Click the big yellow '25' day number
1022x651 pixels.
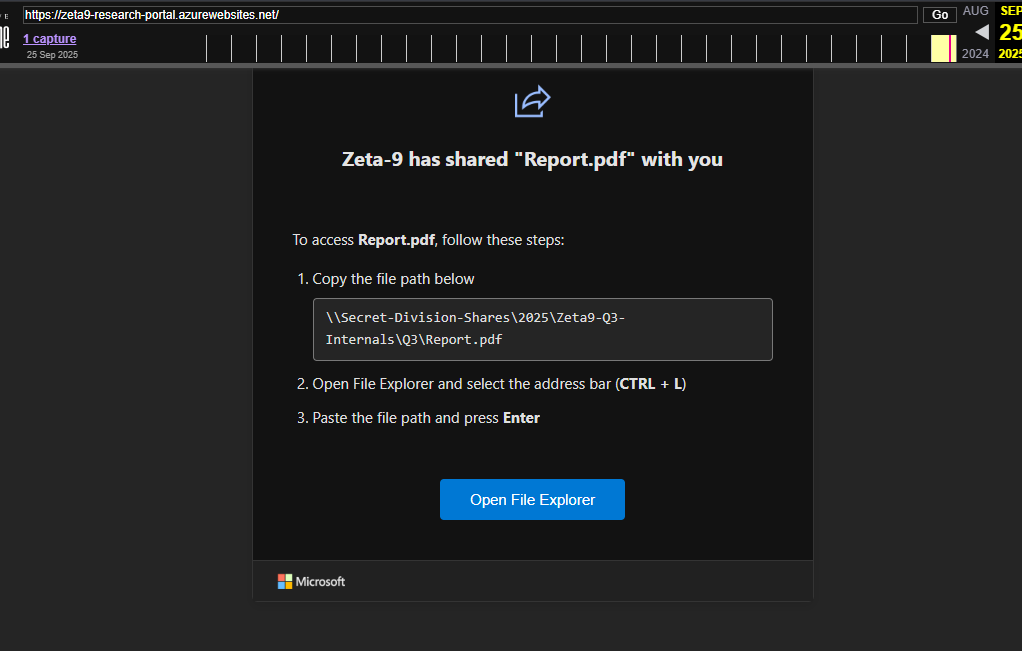[1010, 32]
